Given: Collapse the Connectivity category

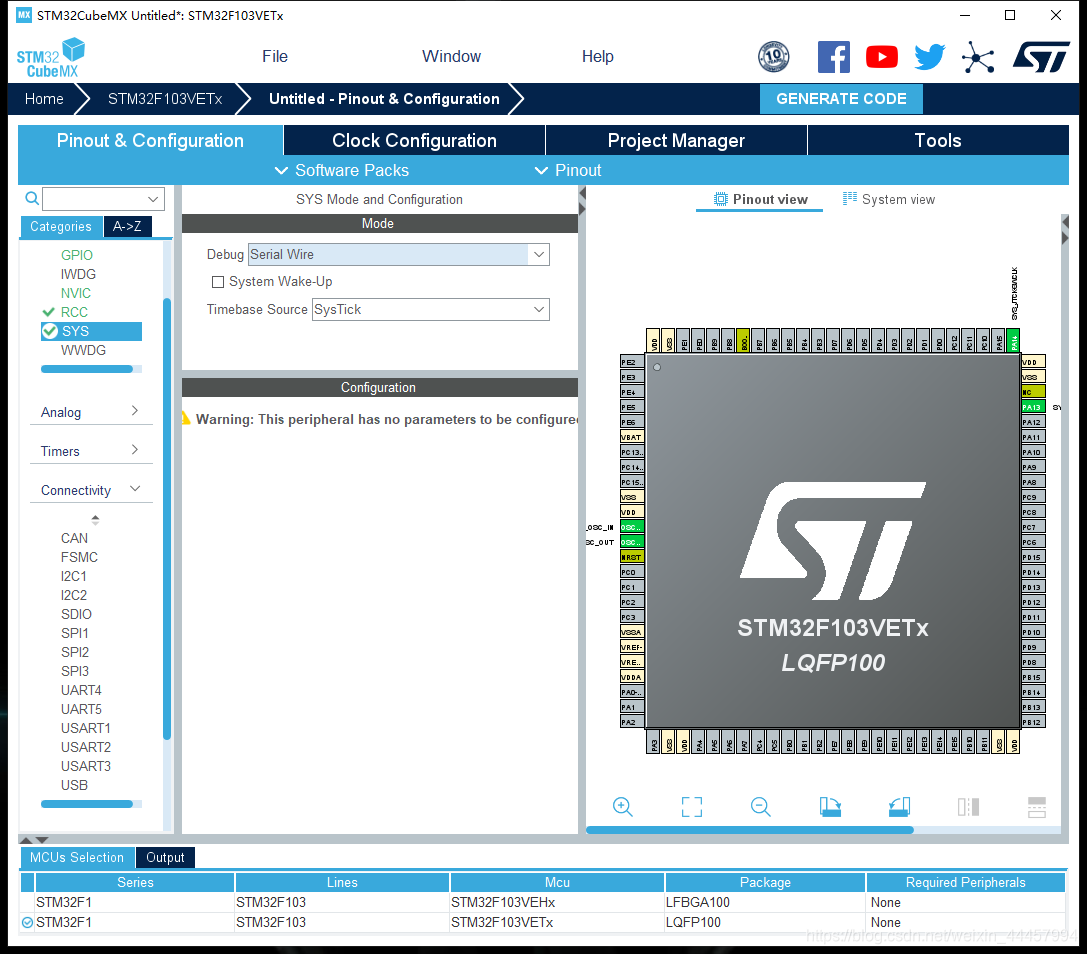Looking at the screenshot, I should (x=91, y=489).
